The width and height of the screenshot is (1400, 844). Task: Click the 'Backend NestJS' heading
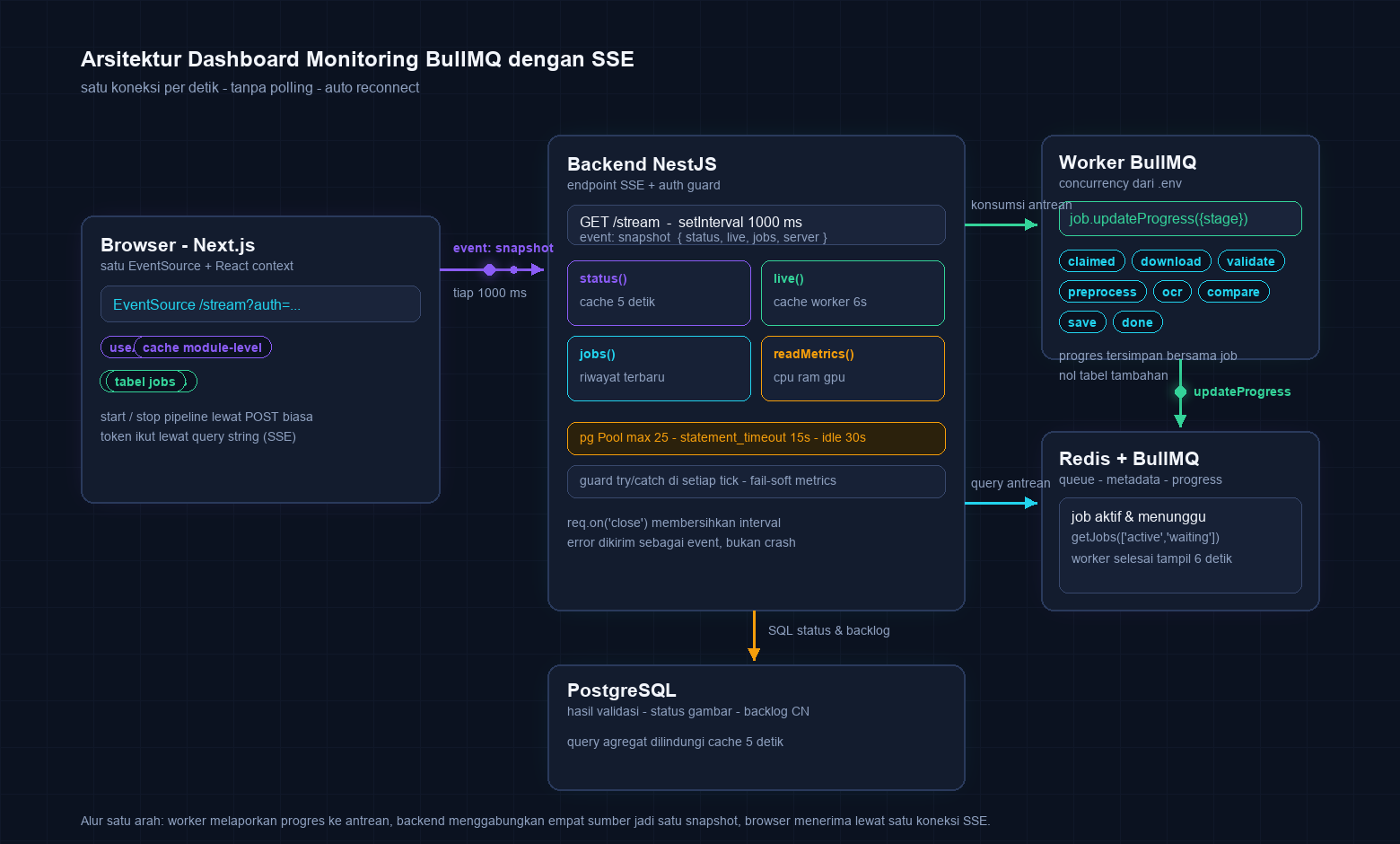coord(642,164)
